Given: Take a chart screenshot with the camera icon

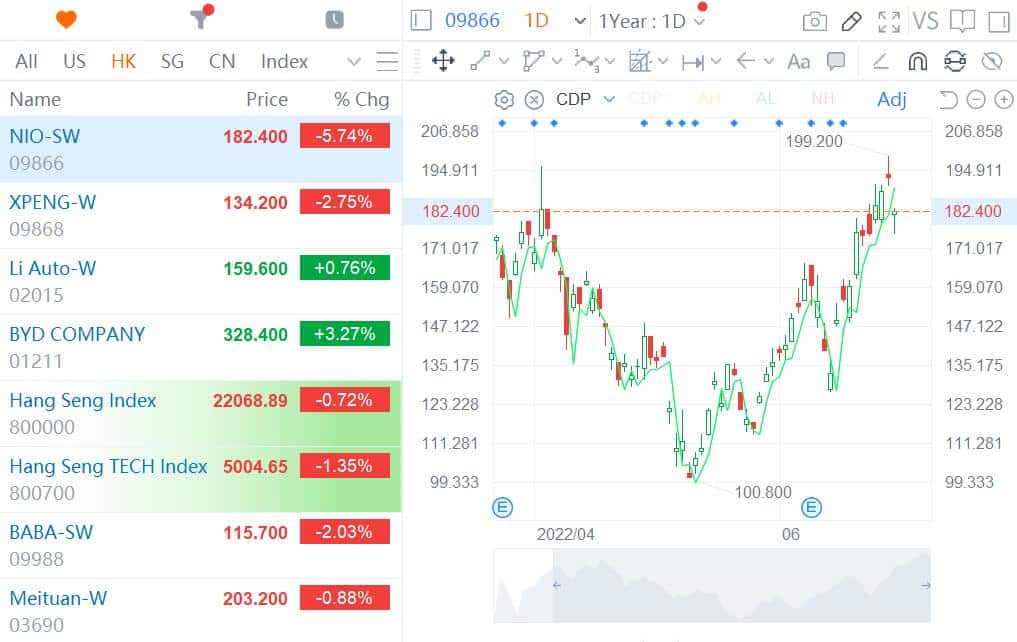Looking at the screenshot, I should (x=814, y=20).
